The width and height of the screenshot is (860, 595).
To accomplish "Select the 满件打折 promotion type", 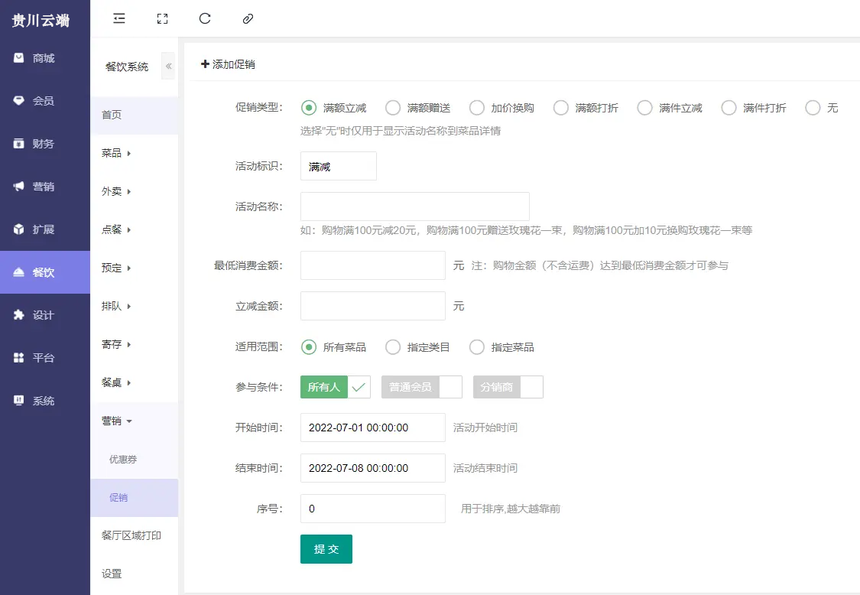I will (x=728, y=107).
